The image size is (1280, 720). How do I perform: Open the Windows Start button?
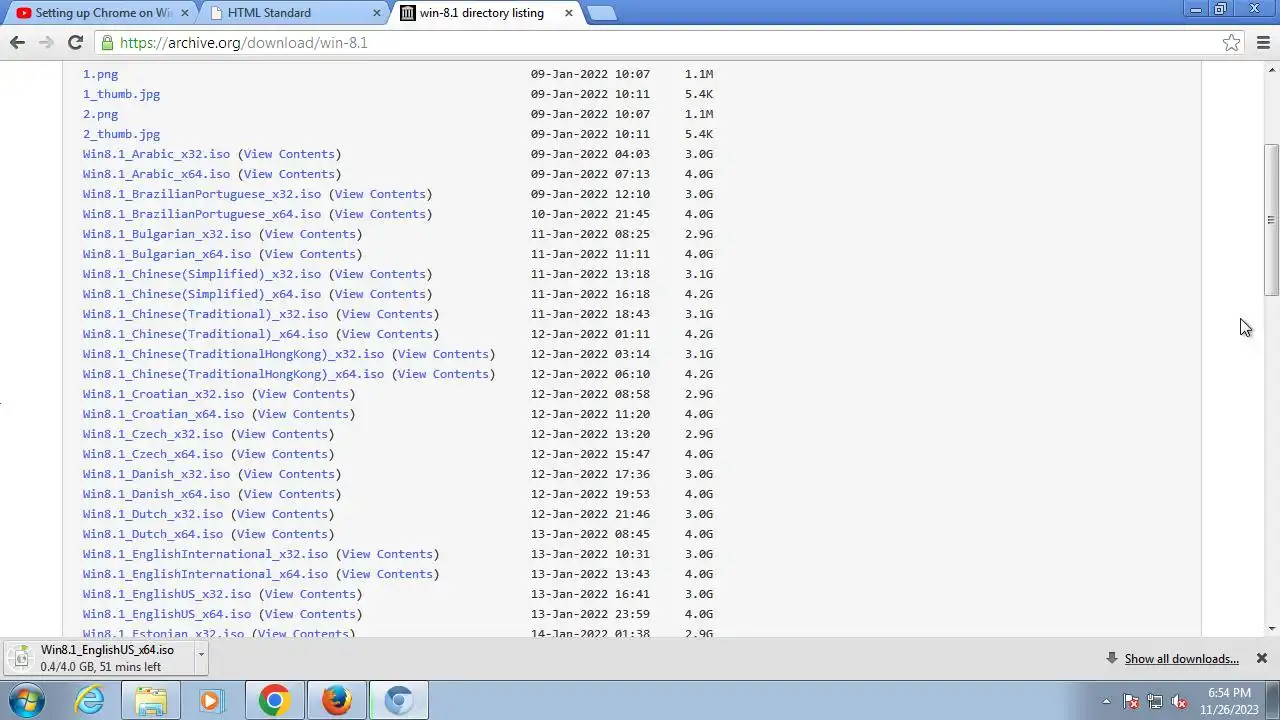27,700
